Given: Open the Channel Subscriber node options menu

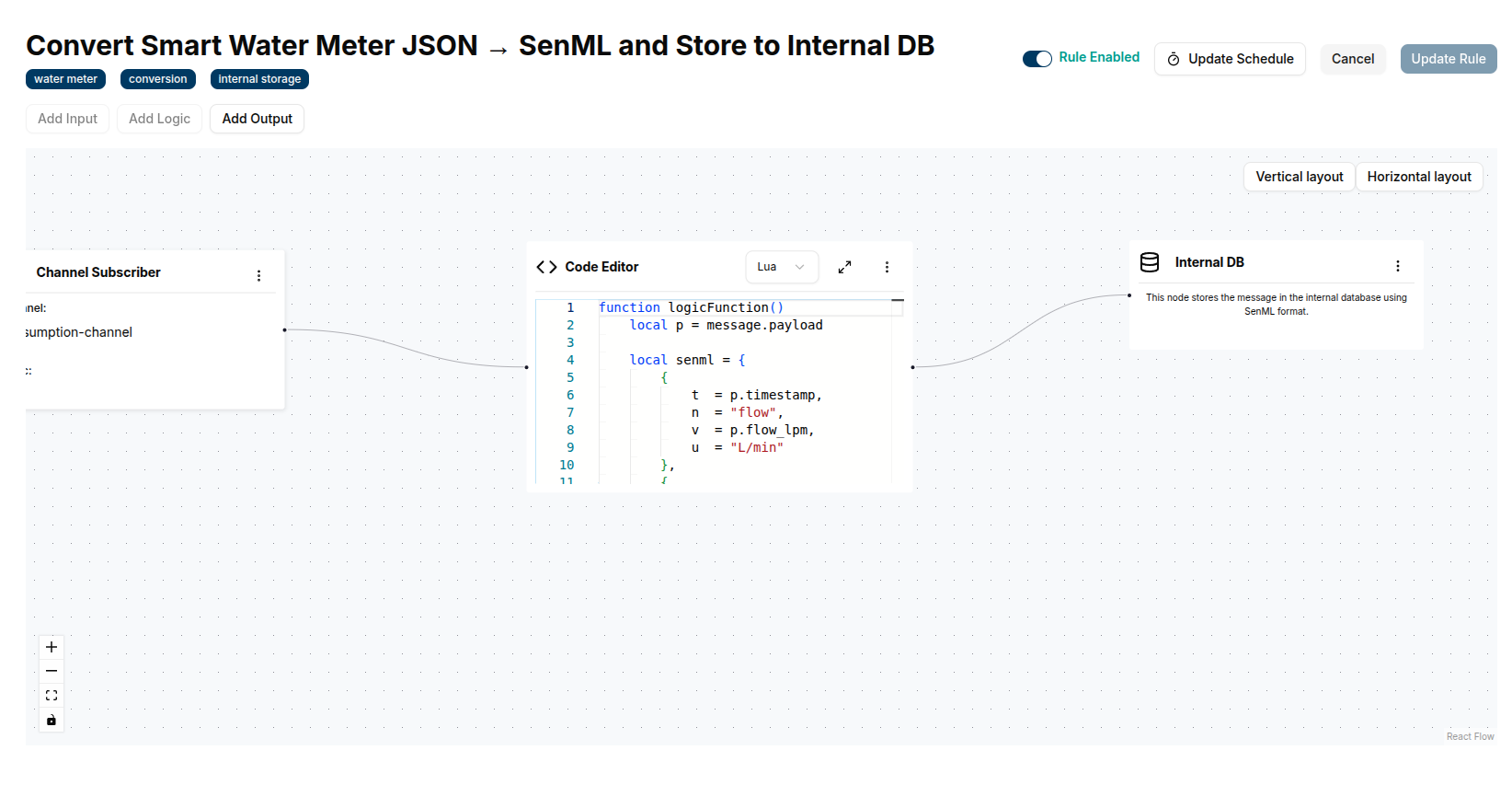Looking at the screenshot, I should tap(258, 275).
